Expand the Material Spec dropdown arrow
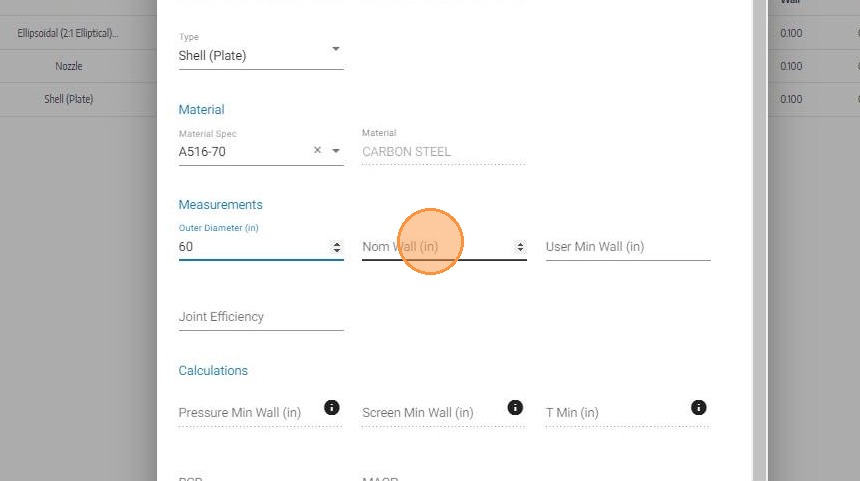This screenshot has width=860, height=481. pos(336,150)
